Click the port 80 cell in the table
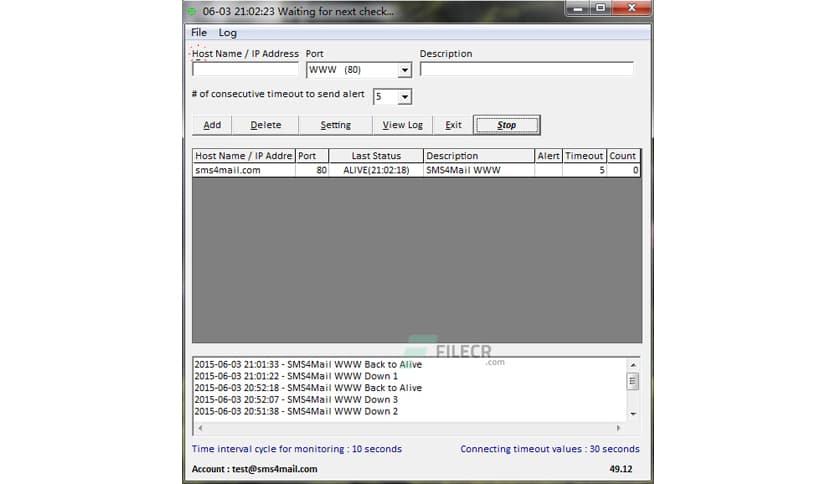This screenshot has height=484, width=836. click(312, 170)
